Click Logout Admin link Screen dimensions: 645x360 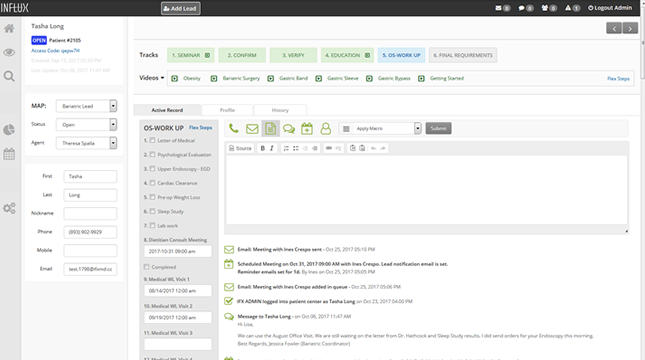click(610, 8)
